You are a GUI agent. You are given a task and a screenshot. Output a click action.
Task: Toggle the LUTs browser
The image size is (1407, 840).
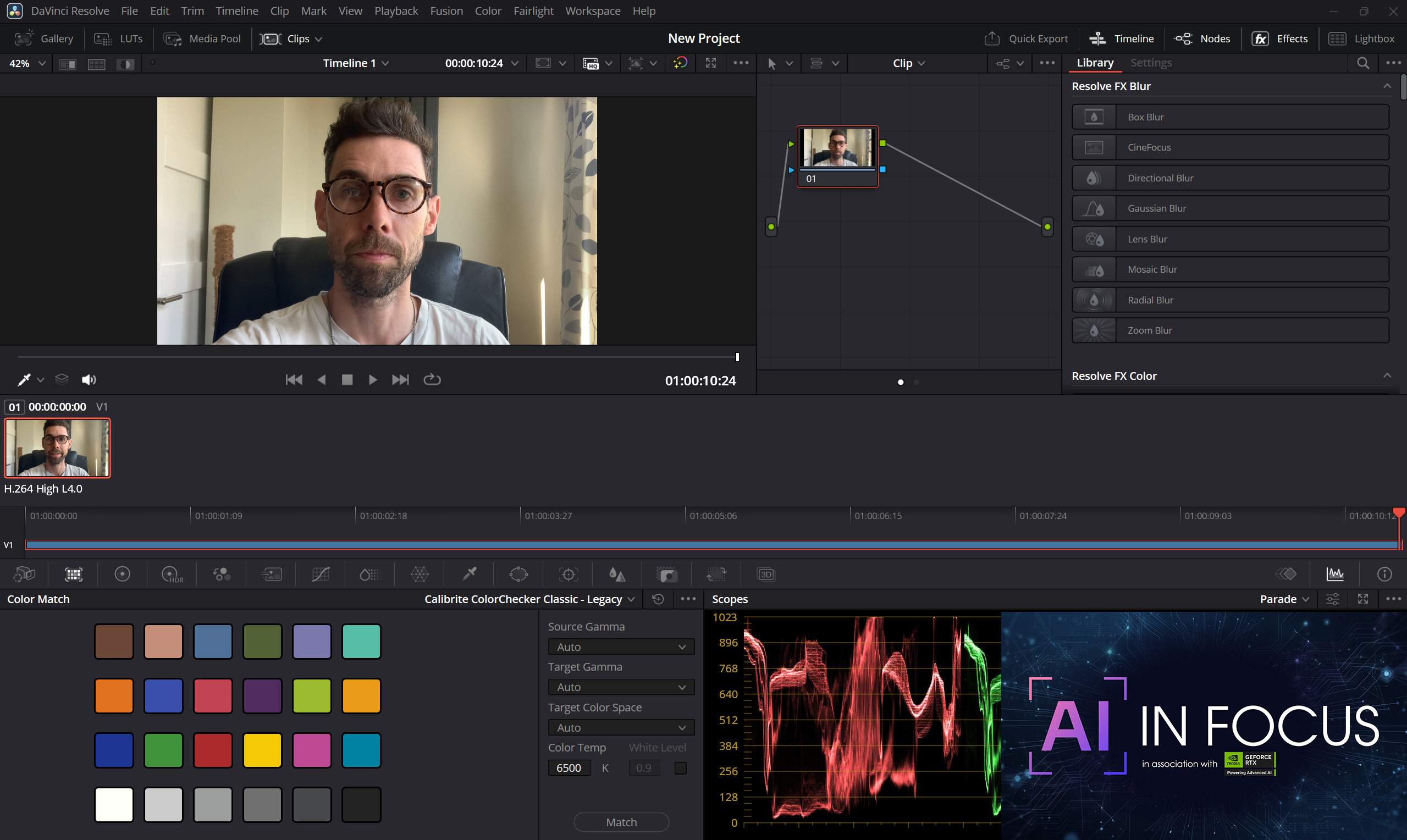click(x=118, y=38)
